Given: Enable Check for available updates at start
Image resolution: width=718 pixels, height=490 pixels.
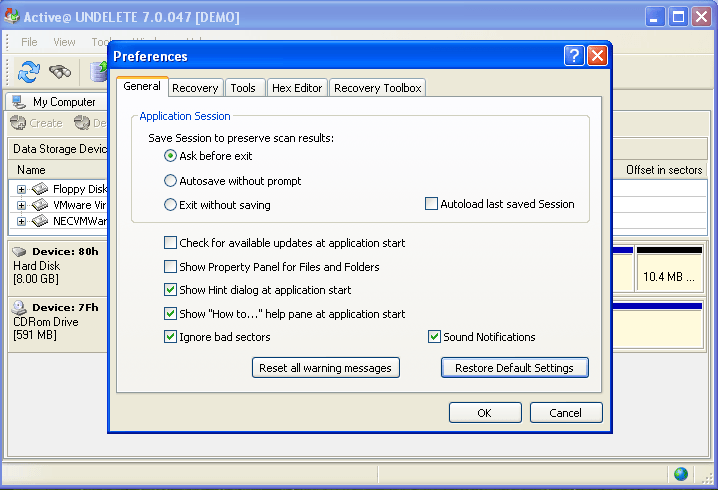Looking at the screenshot, I should coord(170,243).
